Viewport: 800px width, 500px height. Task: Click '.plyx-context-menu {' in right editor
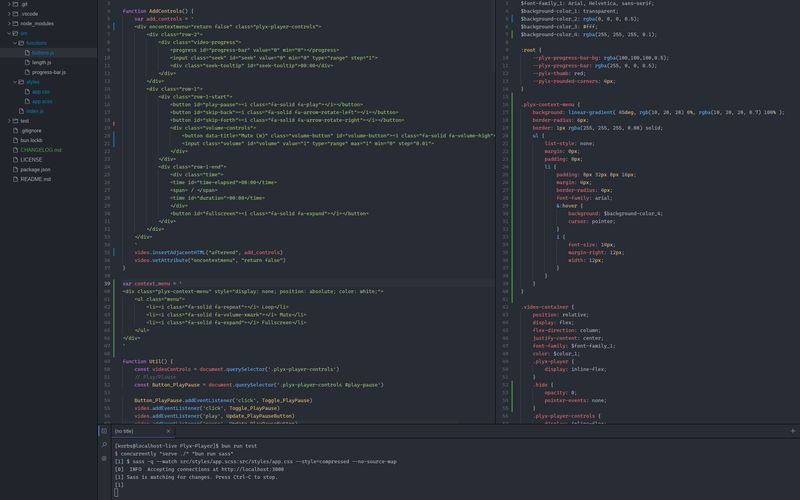click(551, 105)
